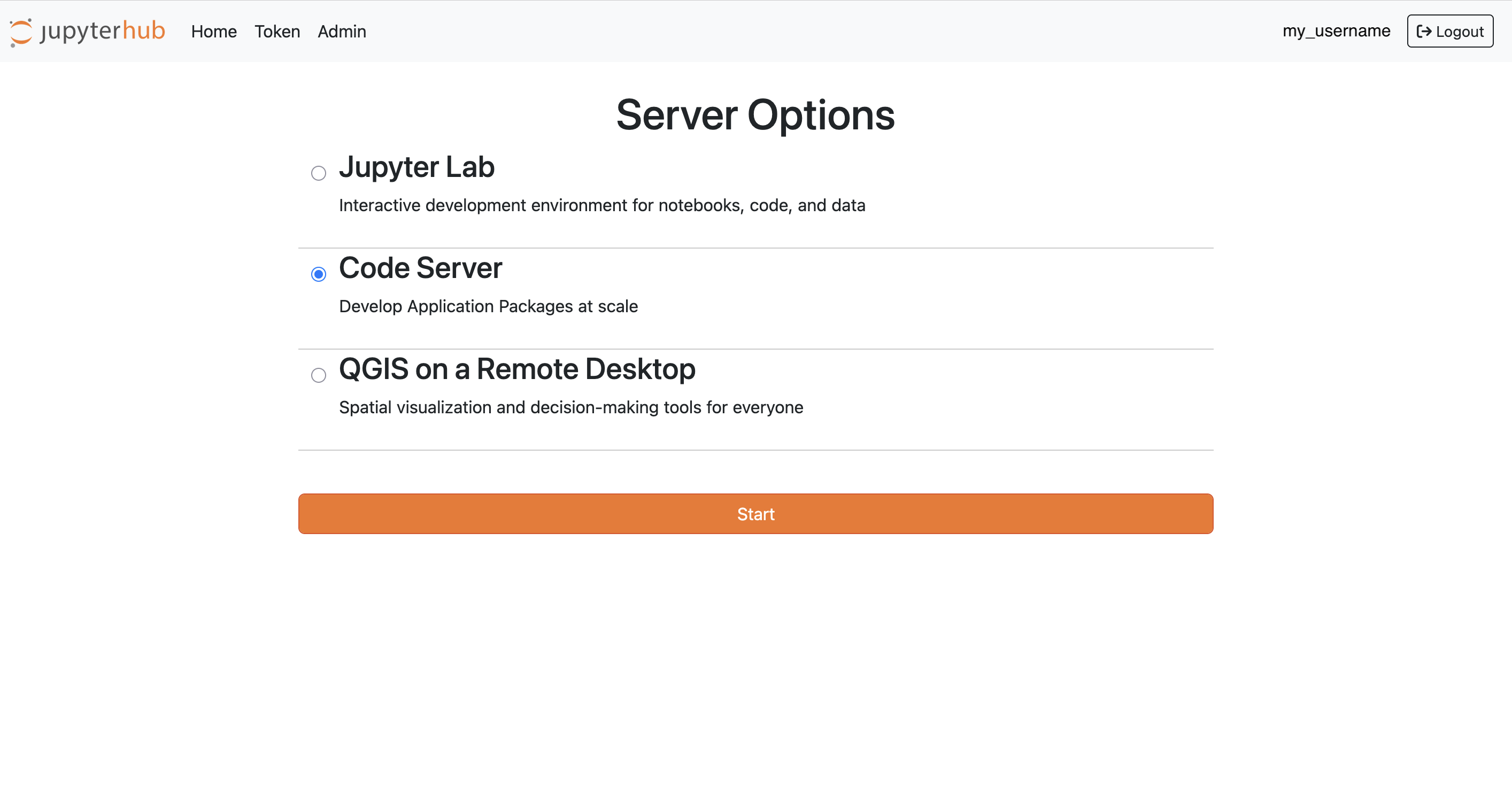The image size is (1512, 803).
Task: Click 'Develop Application Packages at scale' text
Action: (x=488, y=306)
